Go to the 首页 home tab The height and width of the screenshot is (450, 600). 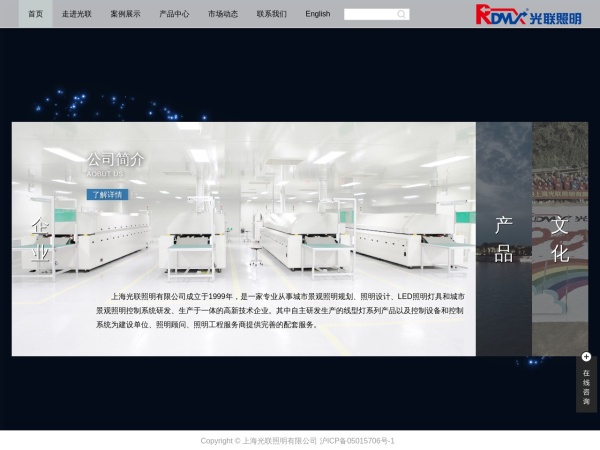click(x=35, y=14)
